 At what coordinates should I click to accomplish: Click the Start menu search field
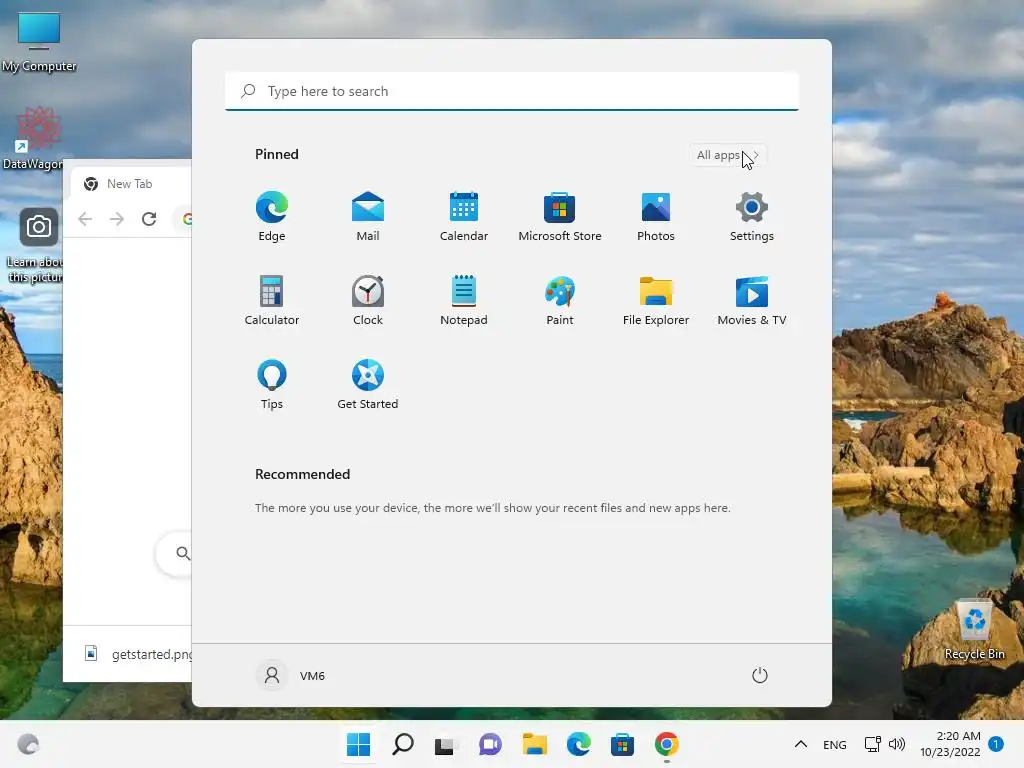pos(512,91)
